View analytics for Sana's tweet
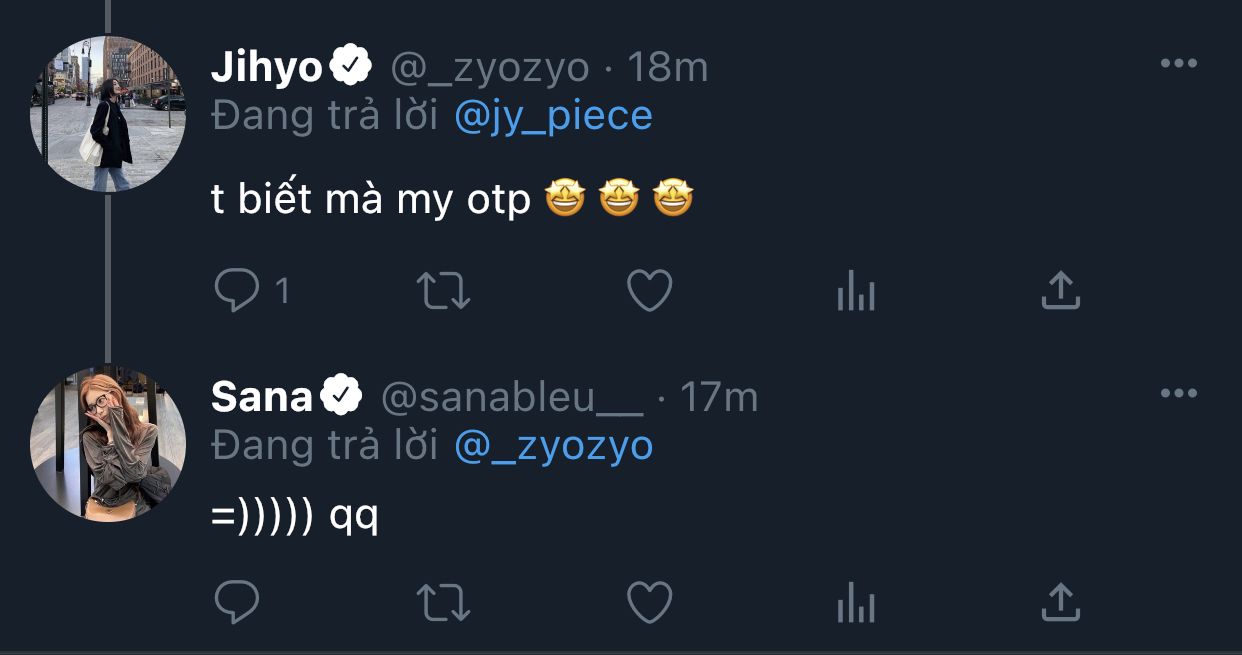Image resolution: width=1242 pixels, height=655 pixels. tap(855, 603)
